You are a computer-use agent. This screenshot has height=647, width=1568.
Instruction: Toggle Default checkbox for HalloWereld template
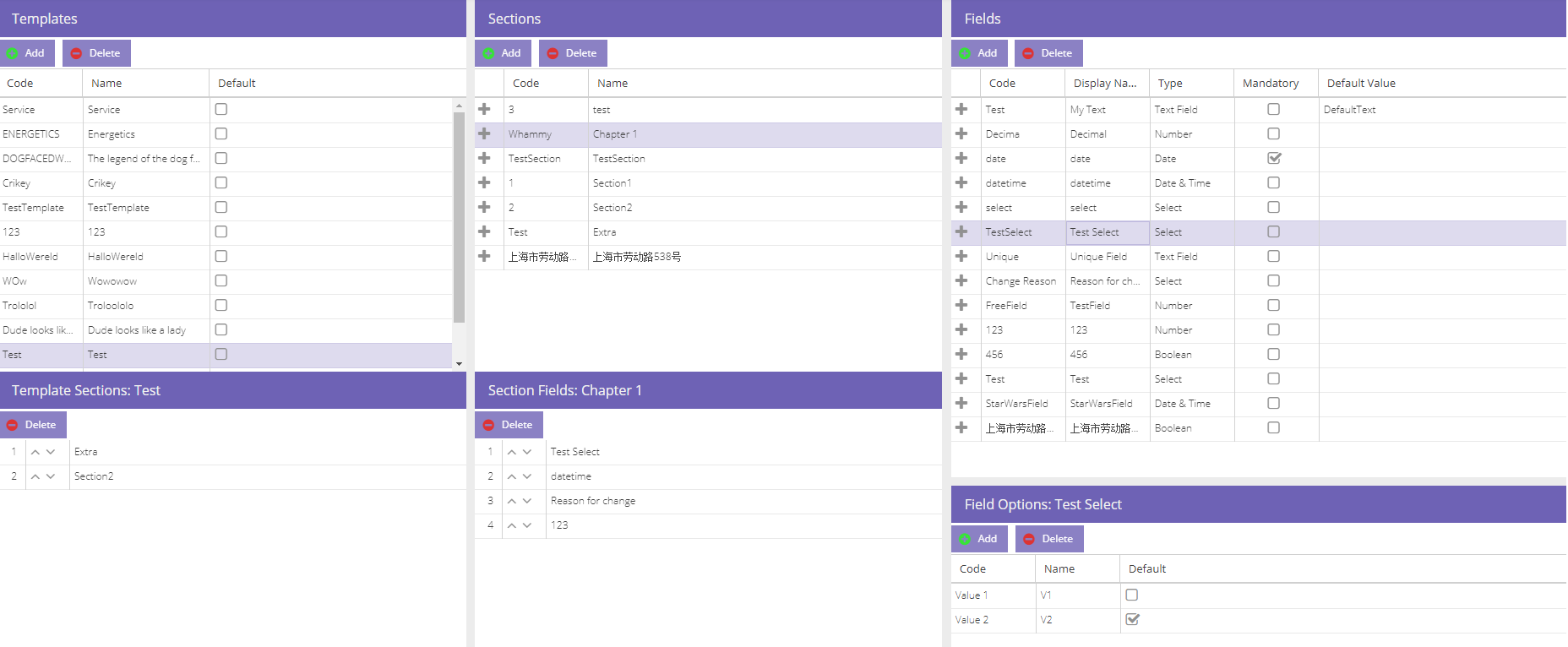(x=221, y=256)
